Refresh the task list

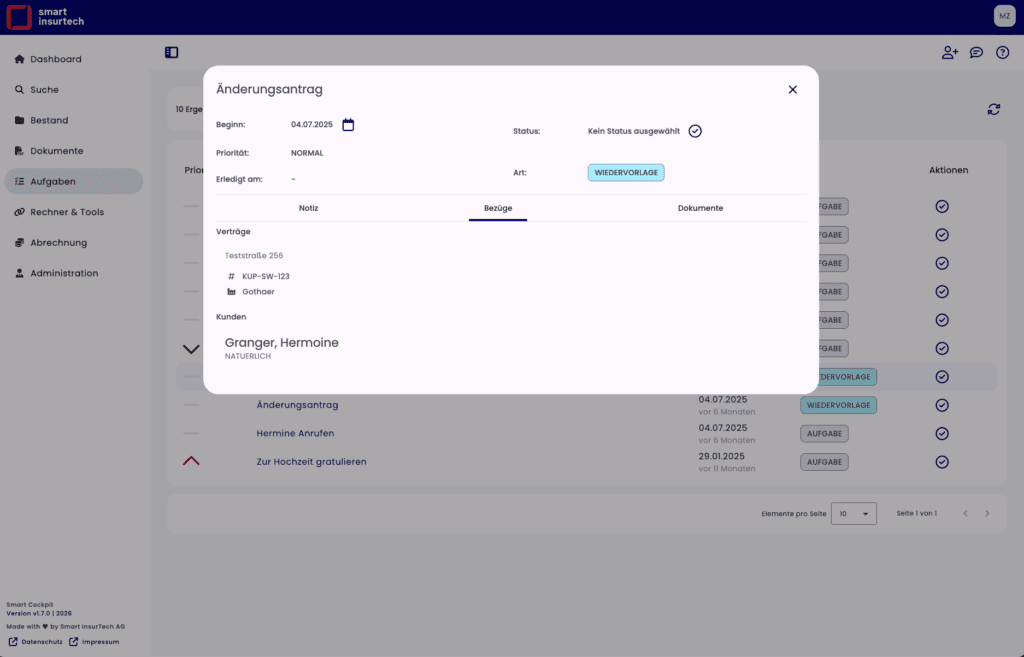pyautogui.click(x=993, y=109)
